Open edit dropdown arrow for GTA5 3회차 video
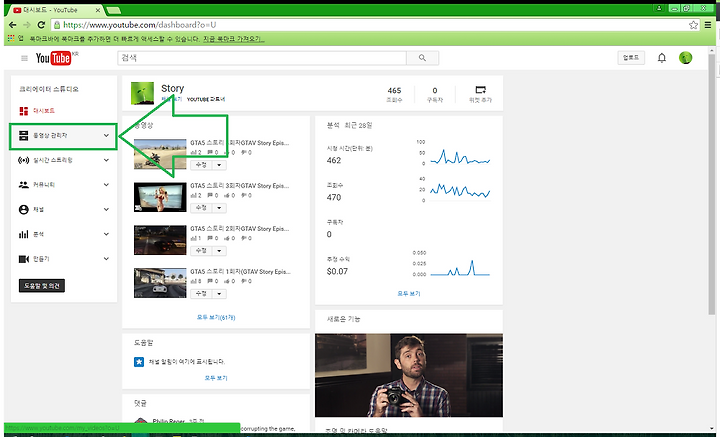720x437 pixels. point(219,208)
